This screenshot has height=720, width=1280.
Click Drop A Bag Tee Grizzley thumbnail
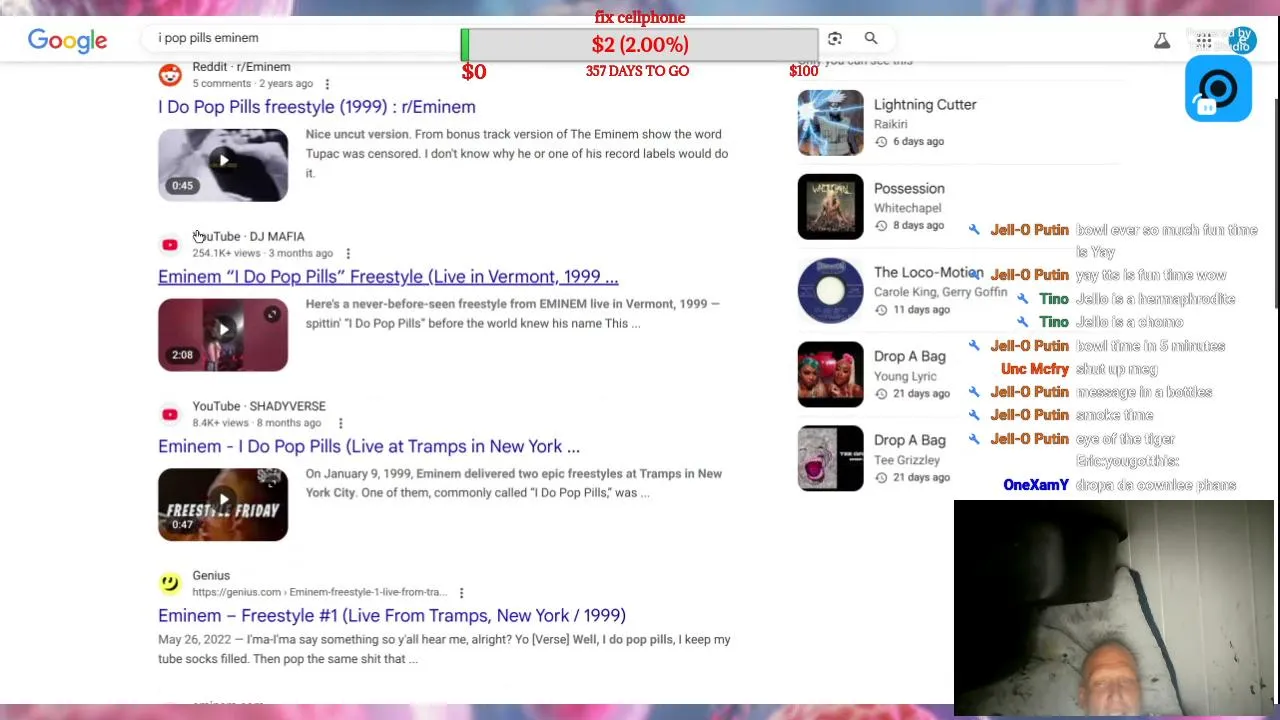coord(830,459)
